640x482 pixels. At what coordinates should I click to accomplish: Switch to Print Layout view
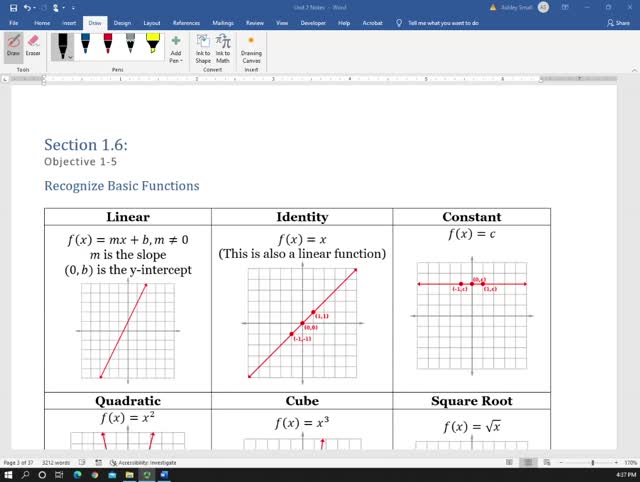click(528, 462)
